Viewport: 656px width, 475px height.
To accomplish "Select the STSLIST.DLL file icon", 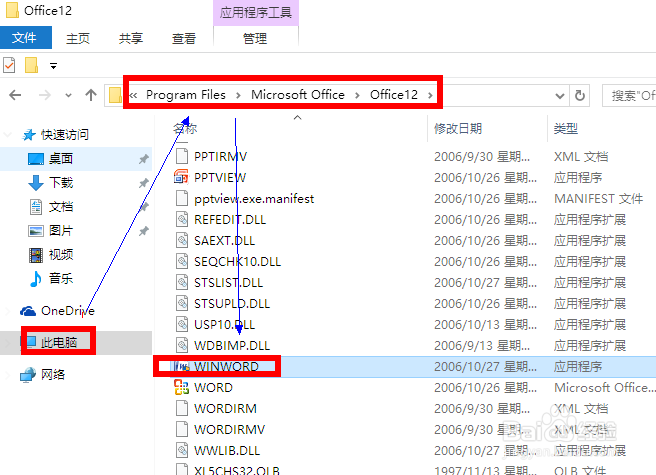I will [x=182, y=282].
